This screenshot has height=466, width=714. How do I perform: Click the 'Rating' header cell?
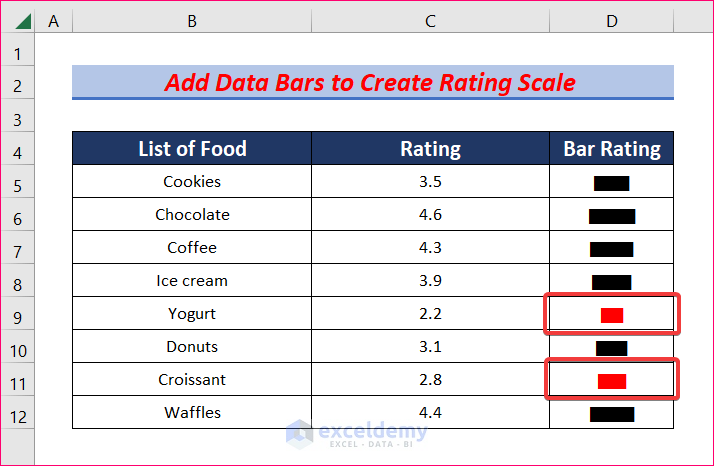[430, 149]
